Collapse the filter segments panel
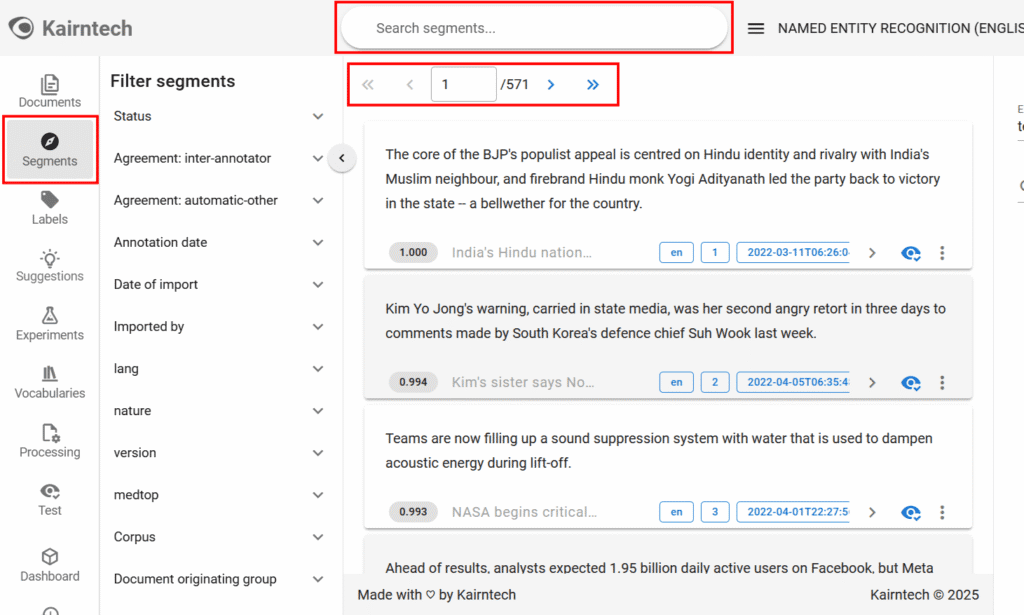 pyautogui.click(x=342, y=158)
